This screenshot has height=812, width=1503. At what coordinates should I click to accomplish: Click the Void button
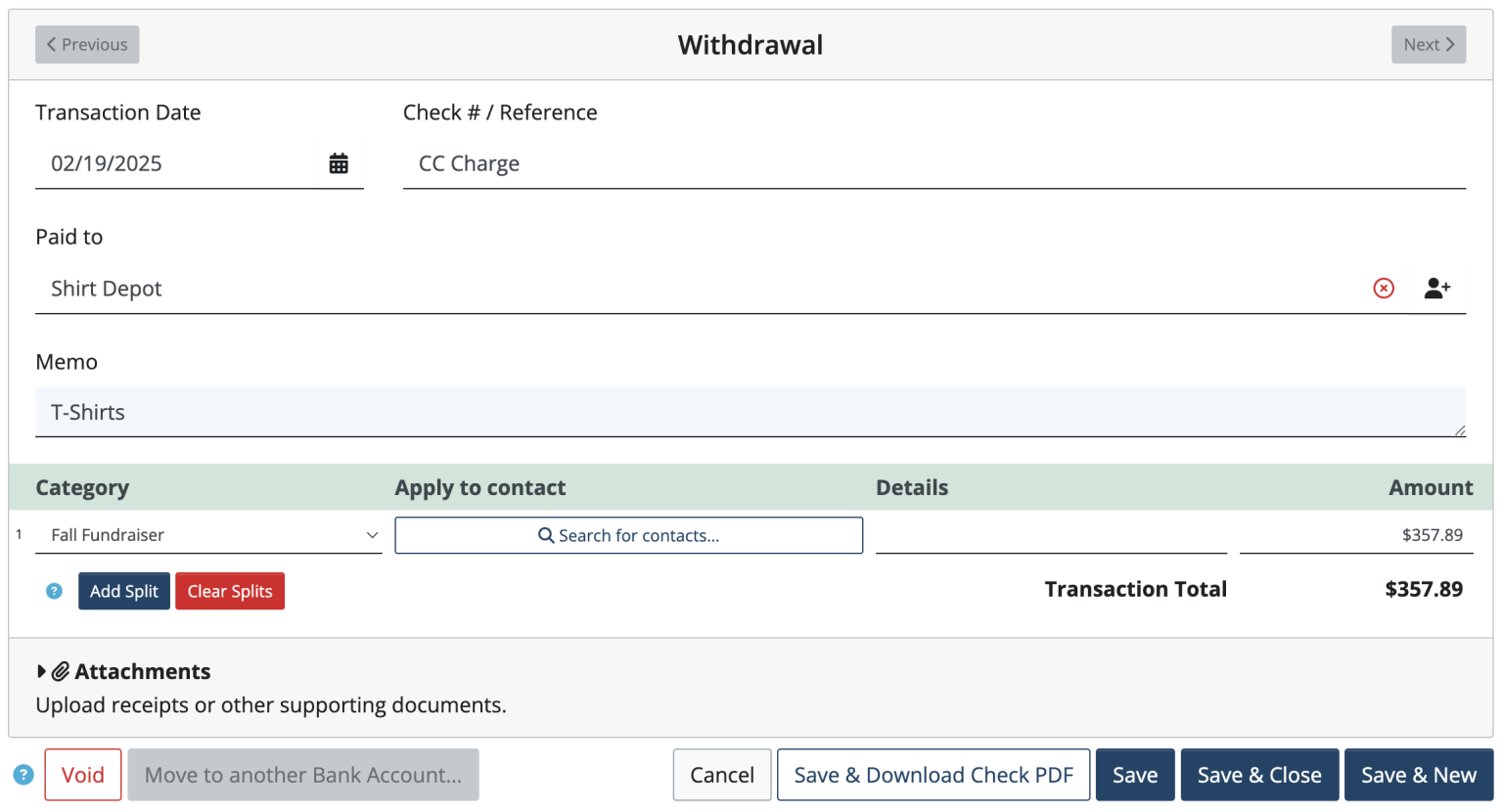coord(82,774)
